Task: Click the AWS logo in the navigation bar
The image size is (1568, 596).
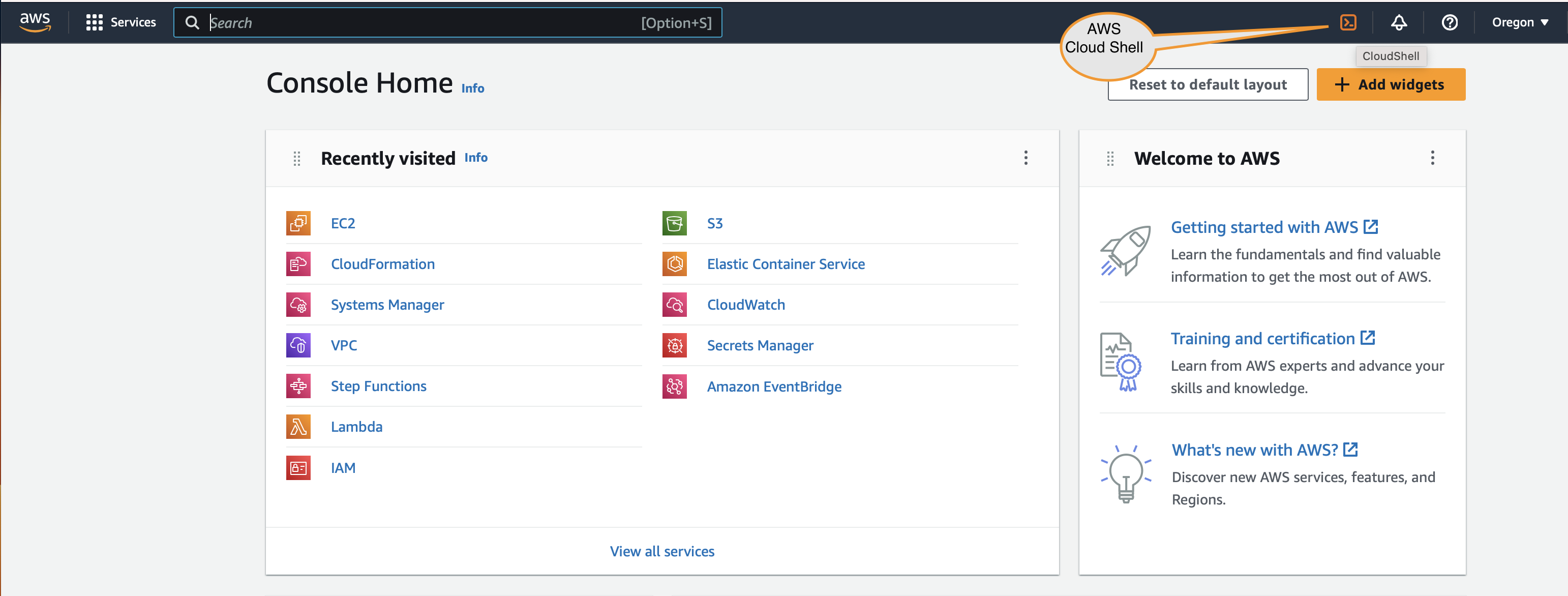Action: (35, 22)
